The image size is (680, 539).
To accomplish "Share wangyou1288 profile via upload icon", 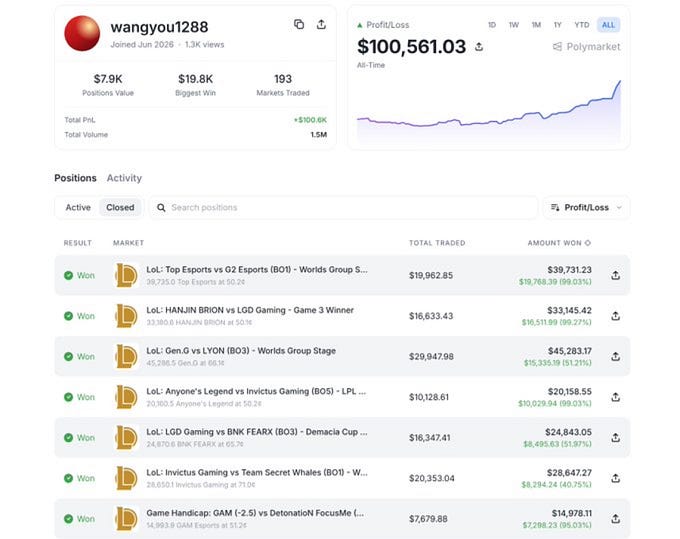I will [x=321, y=24].
